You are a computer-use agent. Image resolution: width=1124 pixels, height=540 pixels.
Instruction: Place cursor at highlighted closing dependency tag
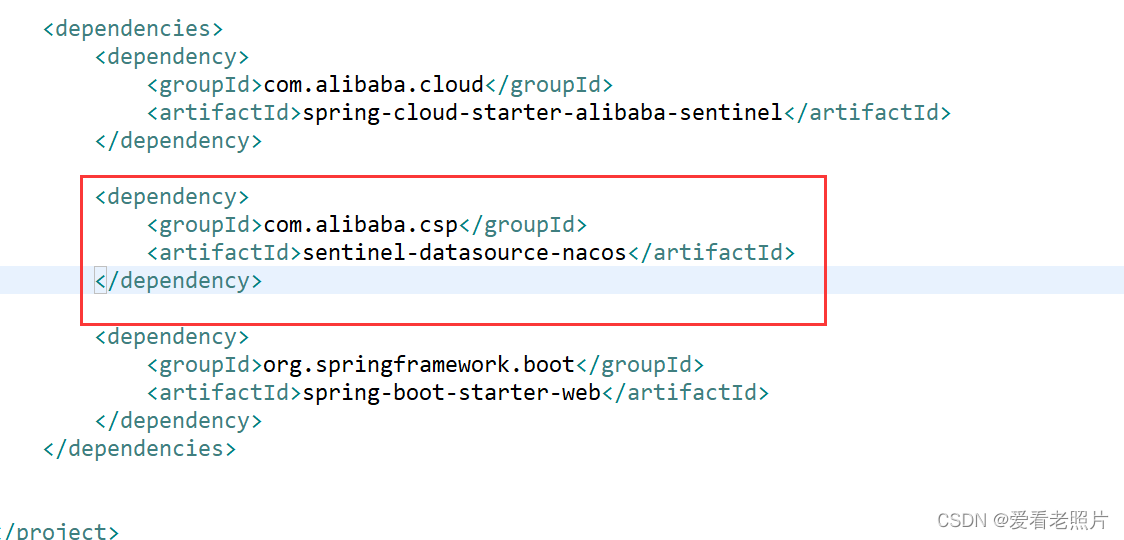pyautogui.click(x=178, y=281)
